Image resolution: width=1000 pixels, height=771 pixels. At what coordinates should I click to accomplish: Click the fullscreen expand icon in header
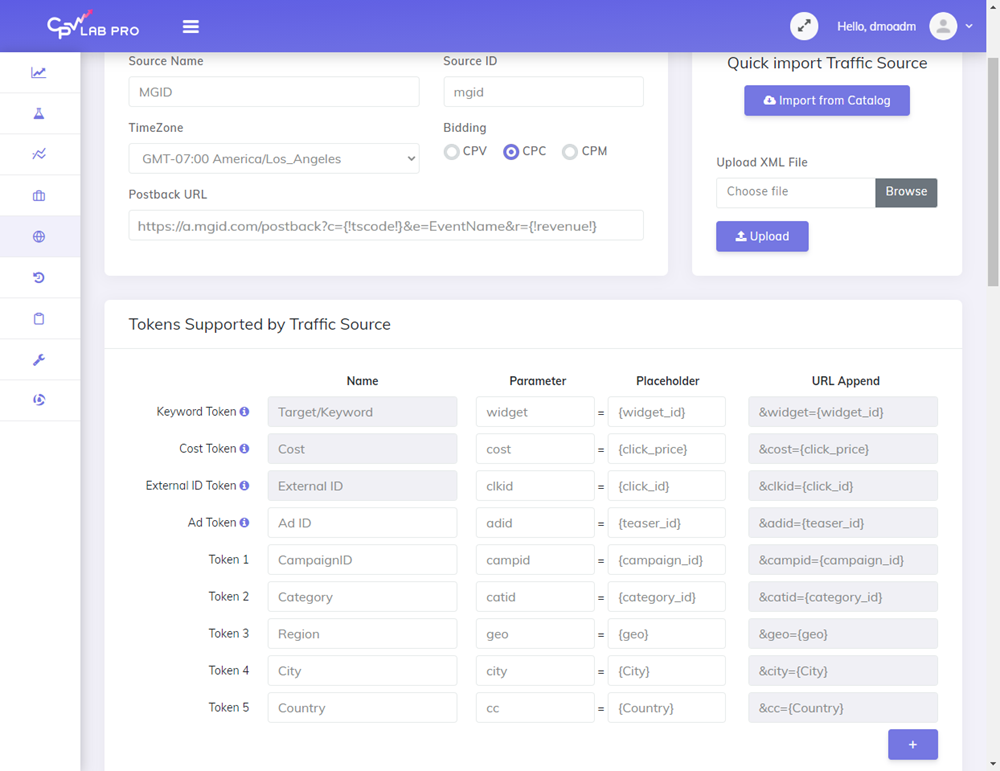pyautogui.click(x=804, y=26)
